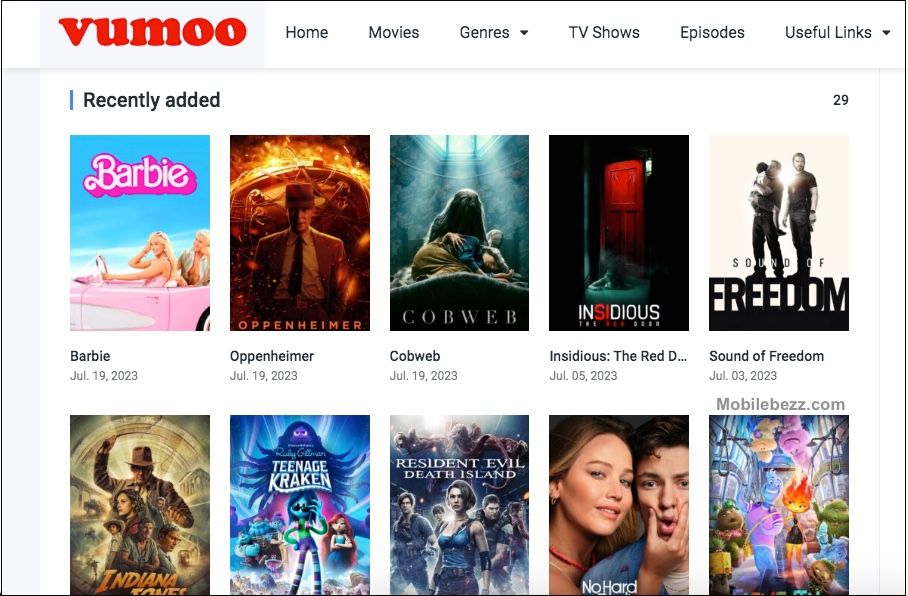Open the Sound of Freedom poster

point(779,233)
